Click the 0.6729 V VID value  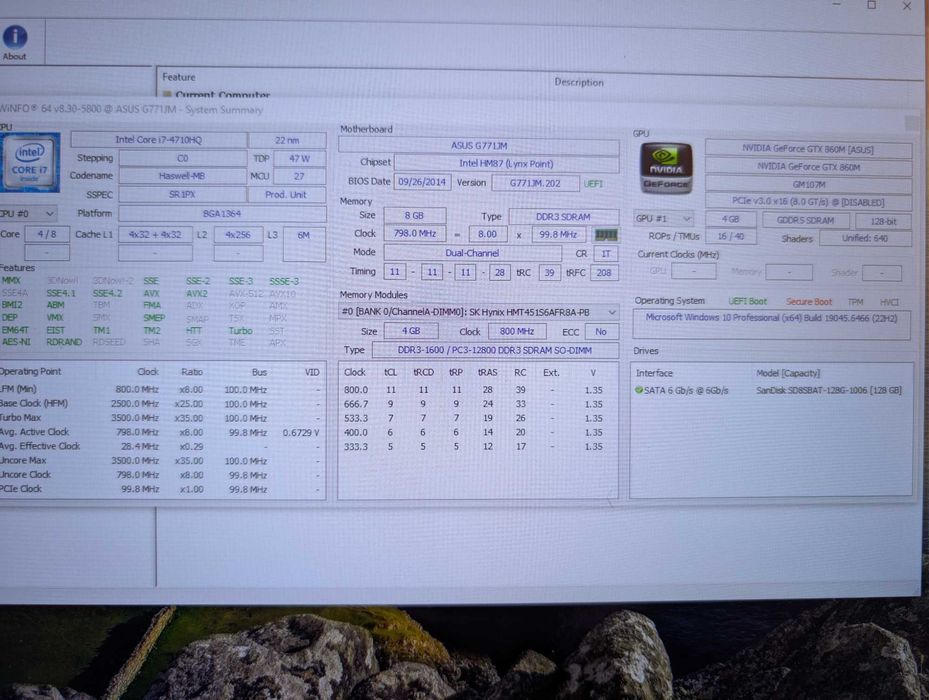tap(300, 433)
